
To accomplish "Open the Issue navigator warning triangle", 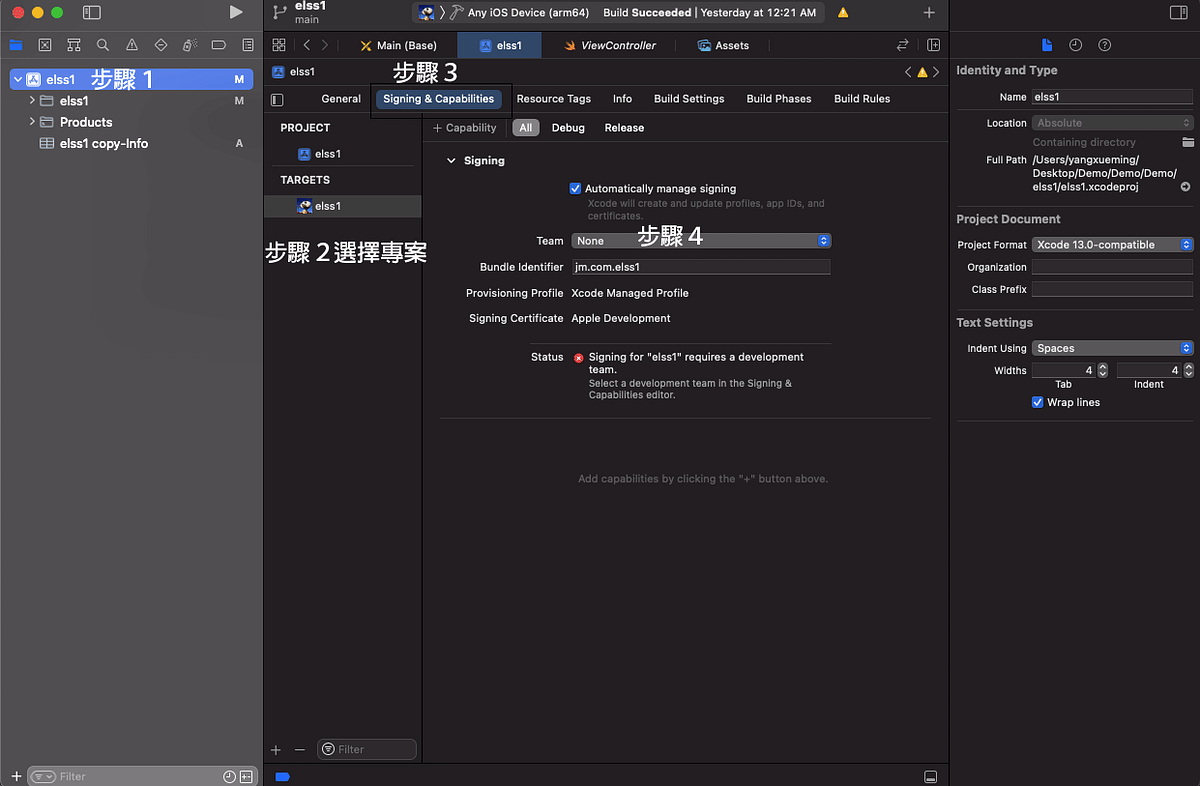I will (131, 44).
